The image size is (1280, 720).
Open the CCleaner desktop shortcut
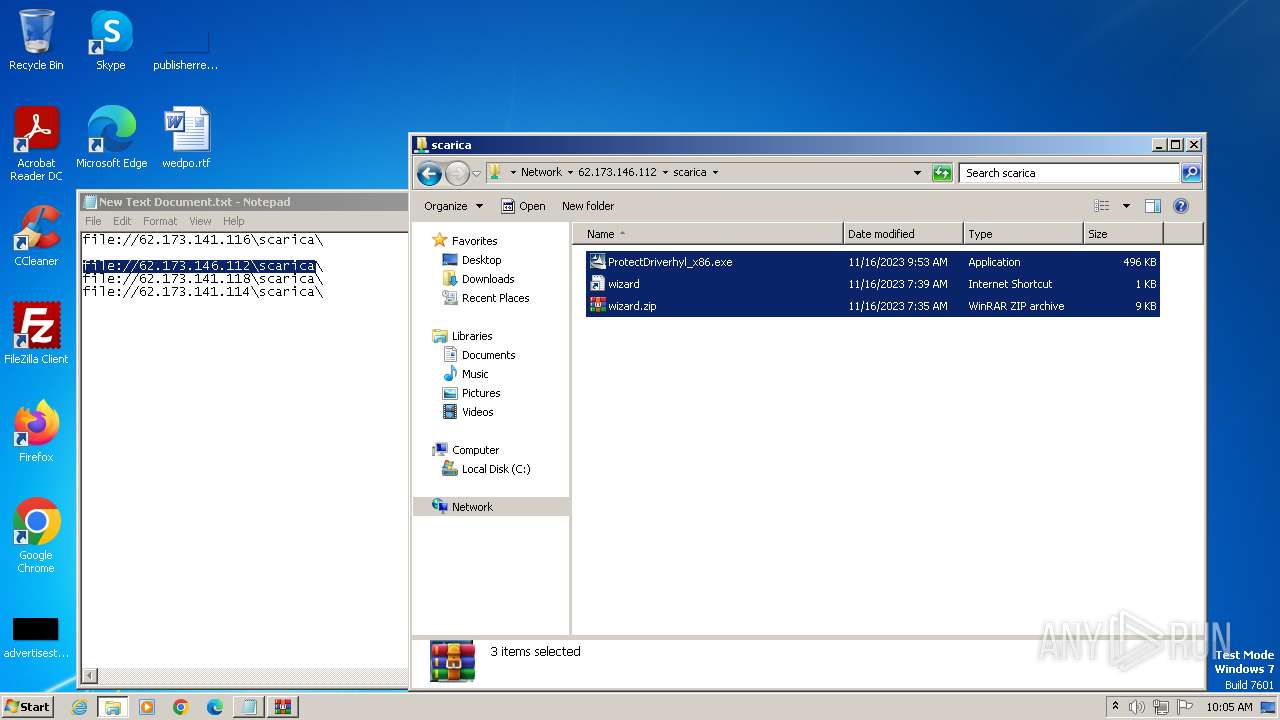tap(36, 236)
